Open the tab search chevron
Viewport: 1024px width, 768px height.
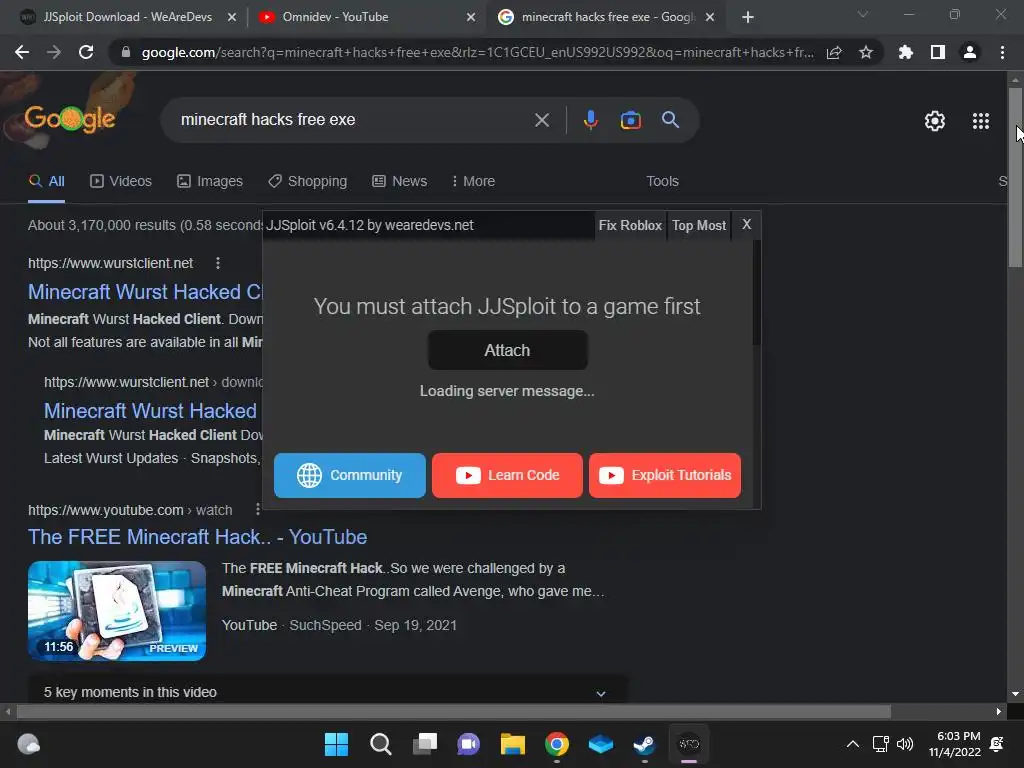pos(863,14)
